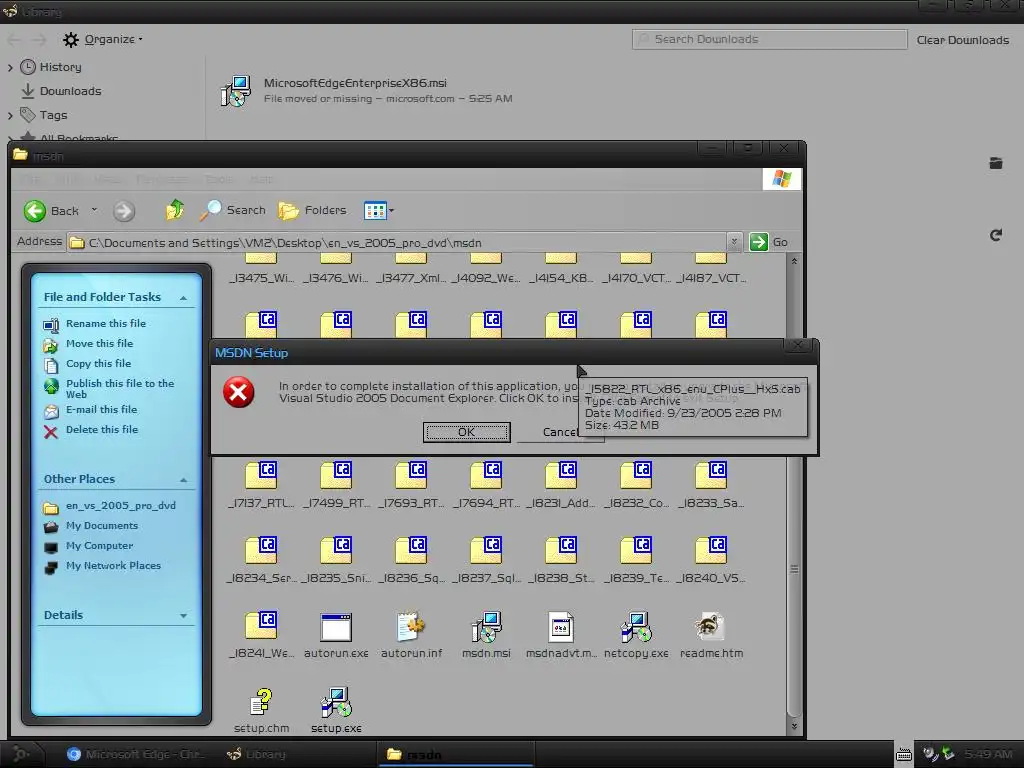Click Copy this file link
Image resolution: width=1024 pixels, height=768 pixels.
click(98, 364)
